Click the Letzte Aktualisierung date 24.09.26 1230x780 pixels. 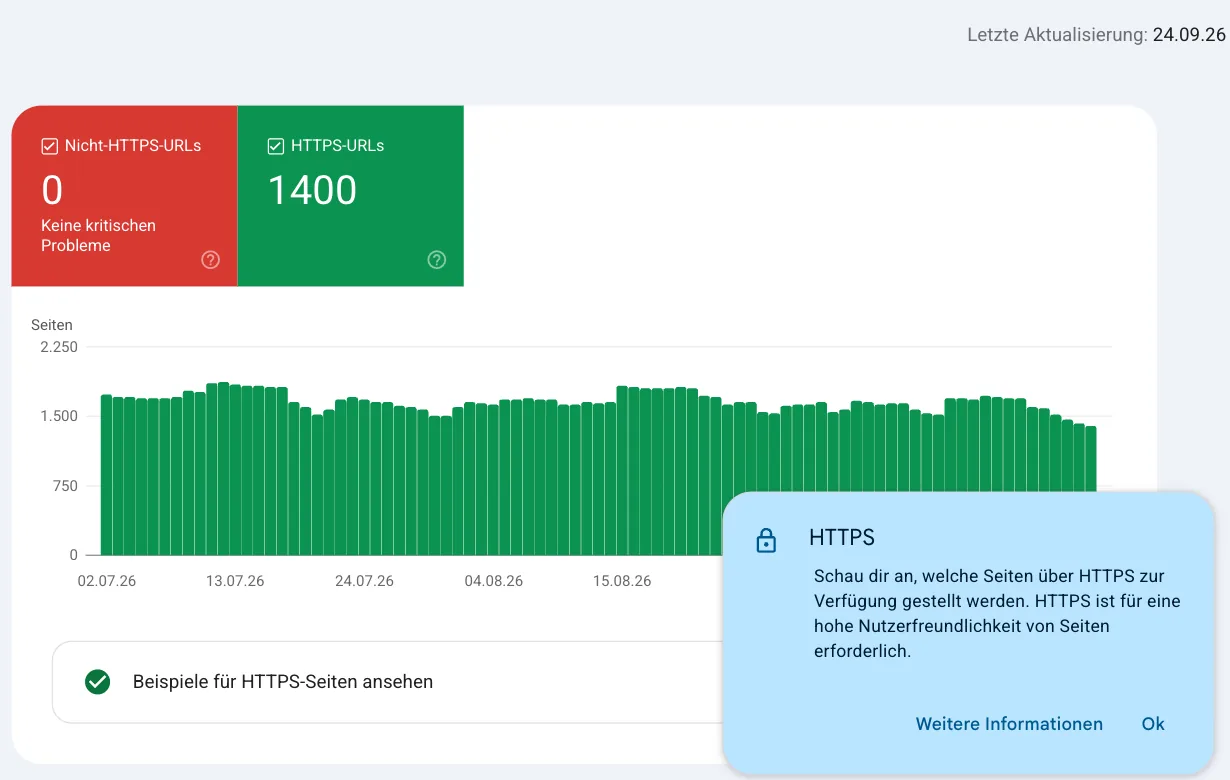coord(1189,35)
